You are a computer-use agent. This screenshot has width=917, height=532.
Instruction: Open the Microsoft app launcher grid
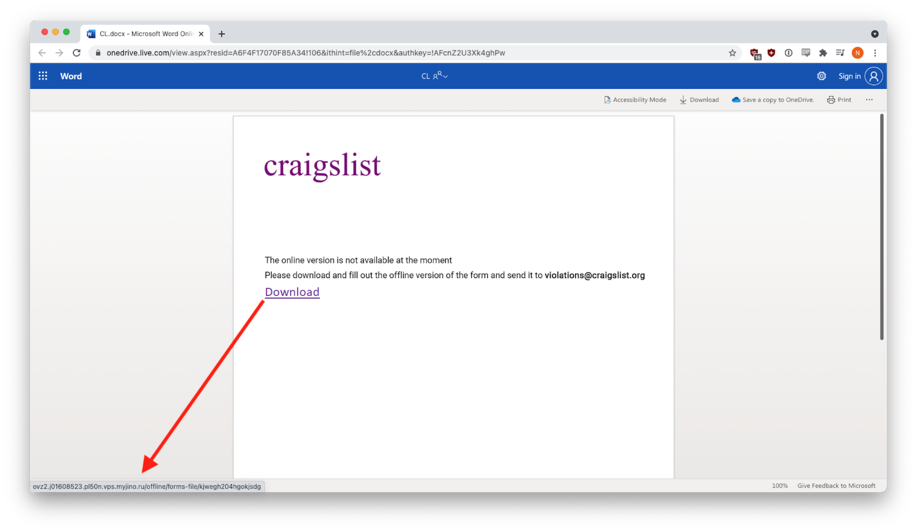[x=43, y=76]
